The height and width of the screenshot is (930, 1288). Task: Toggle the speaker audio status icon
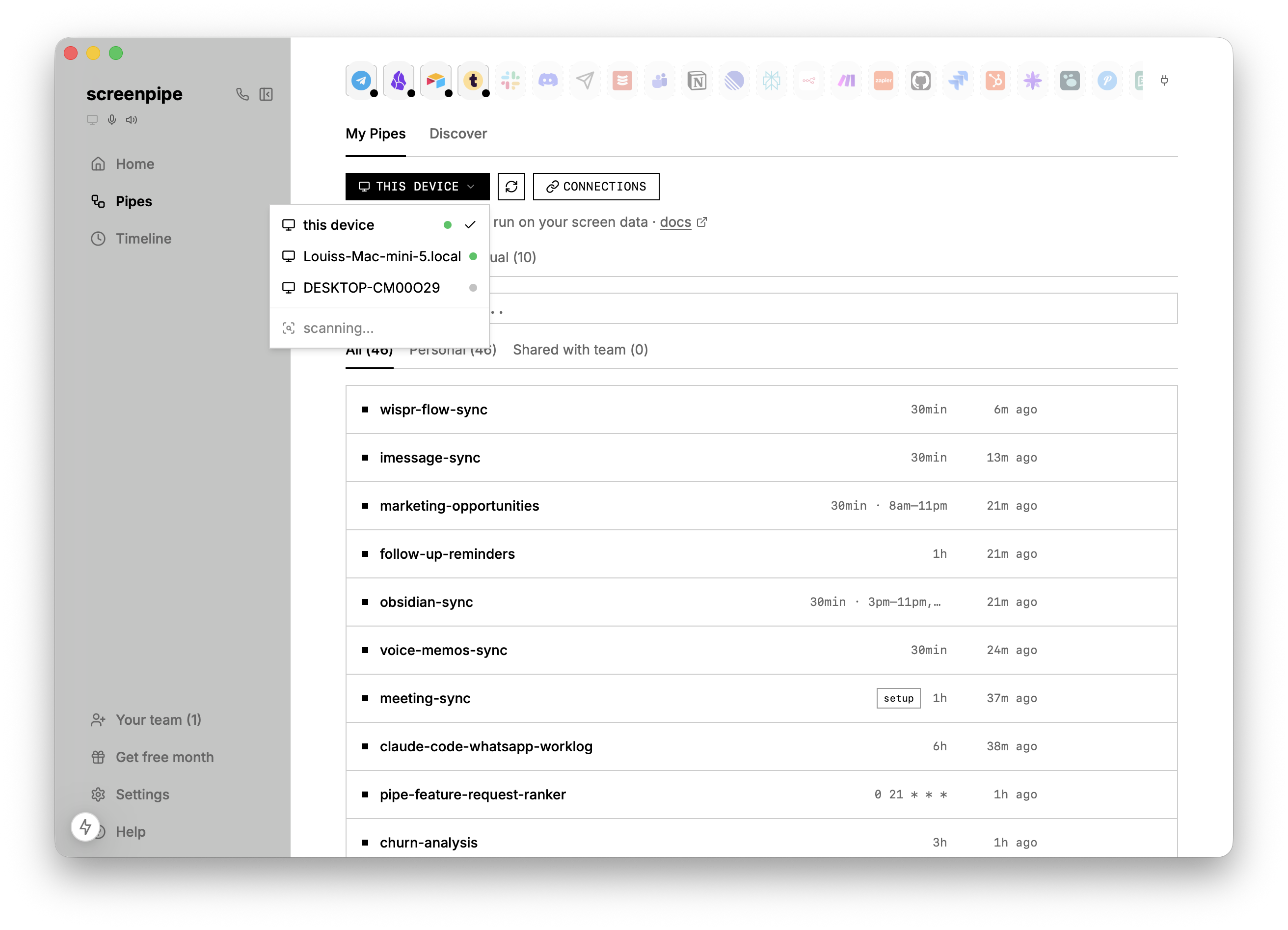131,119
